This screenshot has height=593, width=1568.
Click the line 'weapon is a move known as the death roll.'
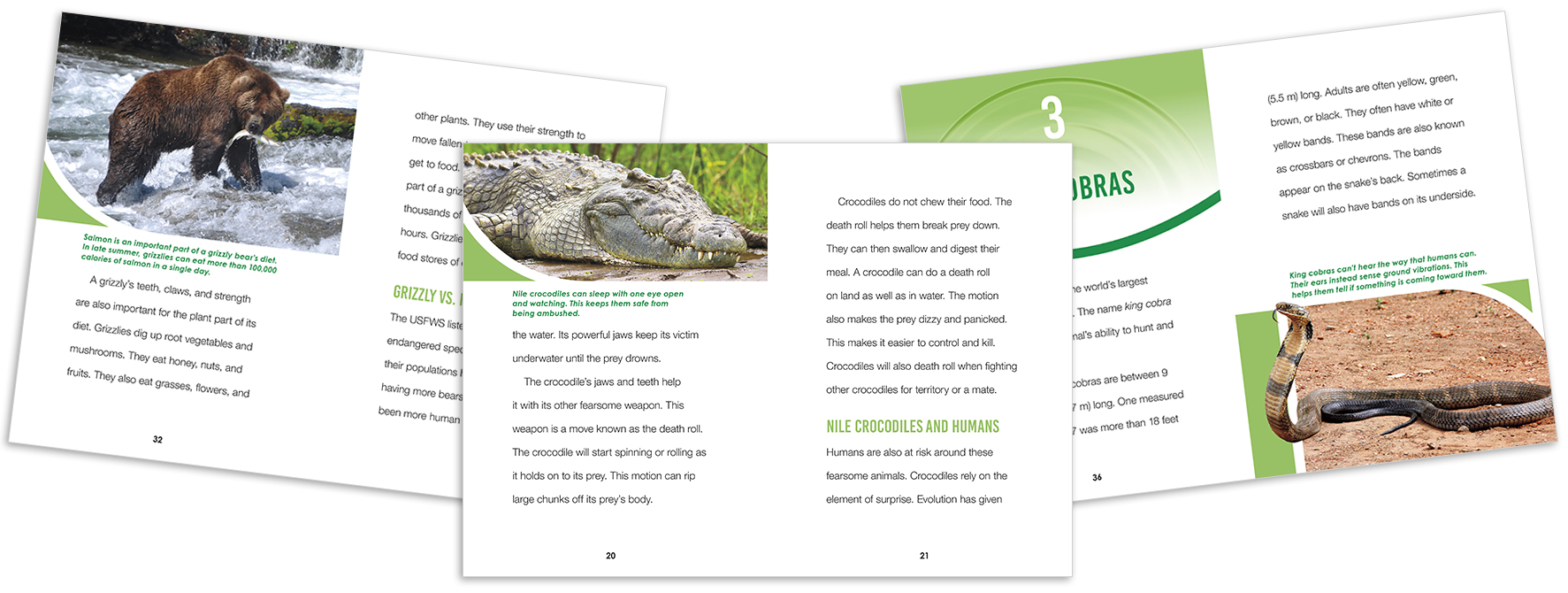click(607, 429)
